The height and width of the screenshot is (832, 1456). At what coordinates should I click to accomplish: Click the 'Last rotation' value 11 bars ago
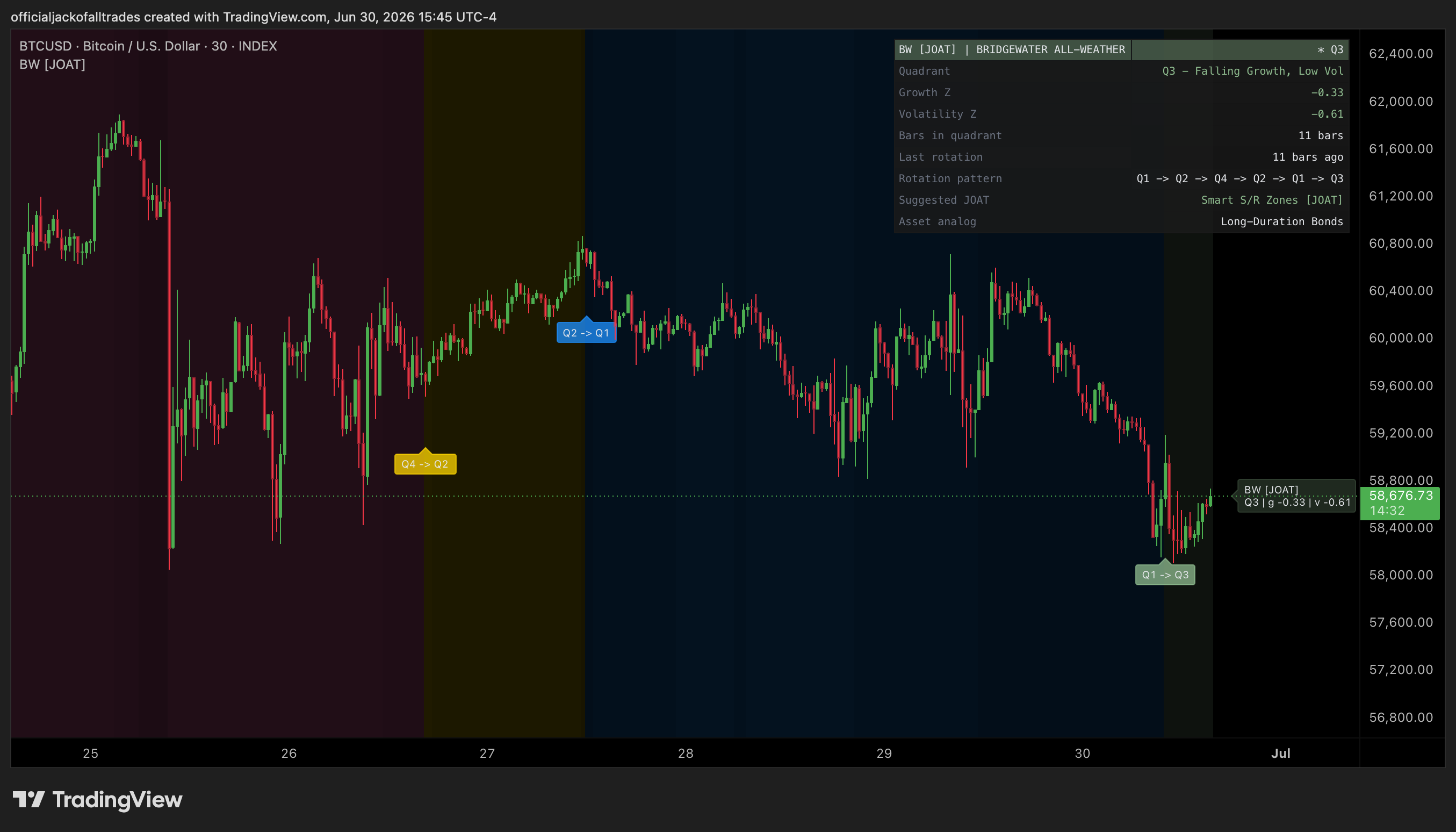pyautogui.click(x=1307, y=156)
